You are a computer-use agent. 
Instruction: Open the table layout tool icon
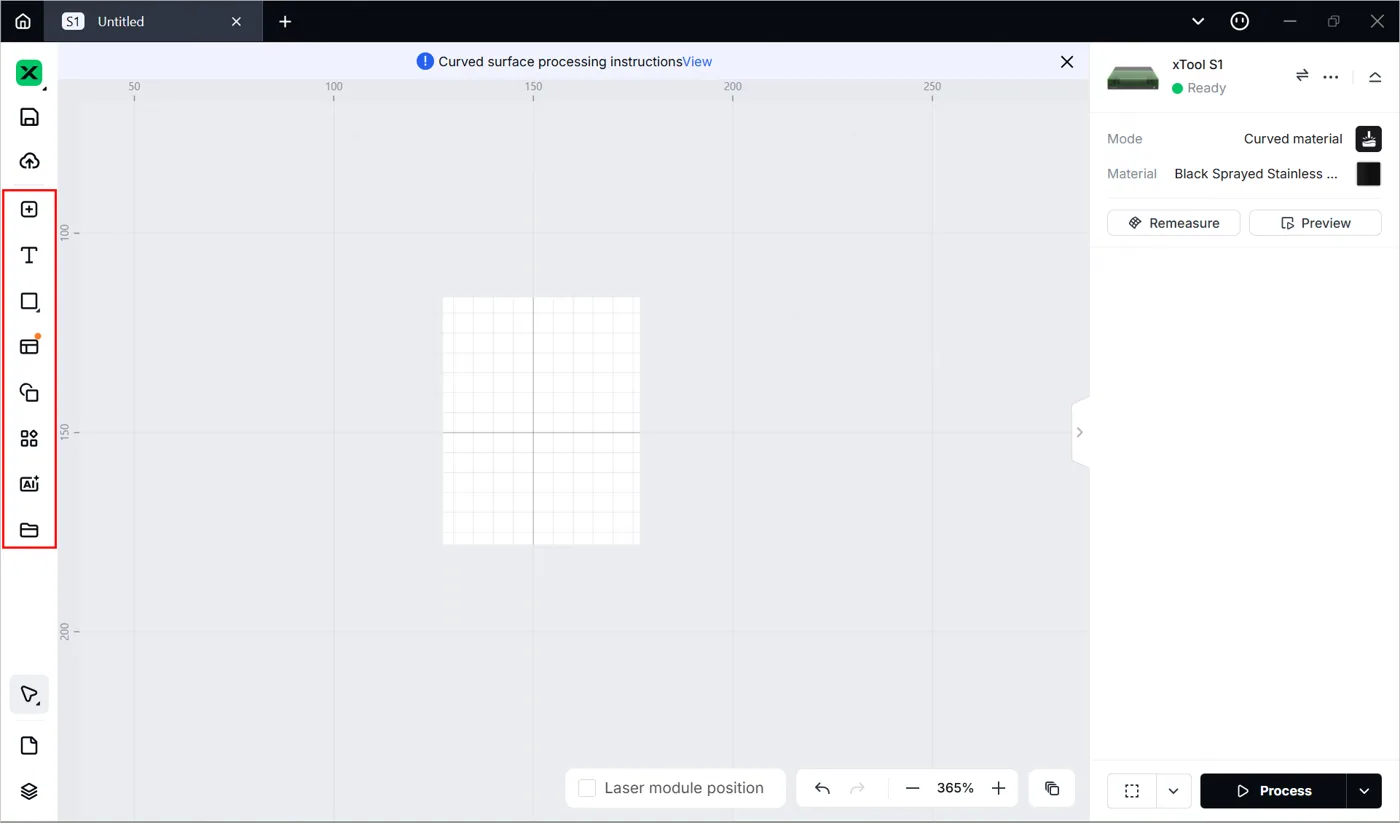click(x=29, y=346)
